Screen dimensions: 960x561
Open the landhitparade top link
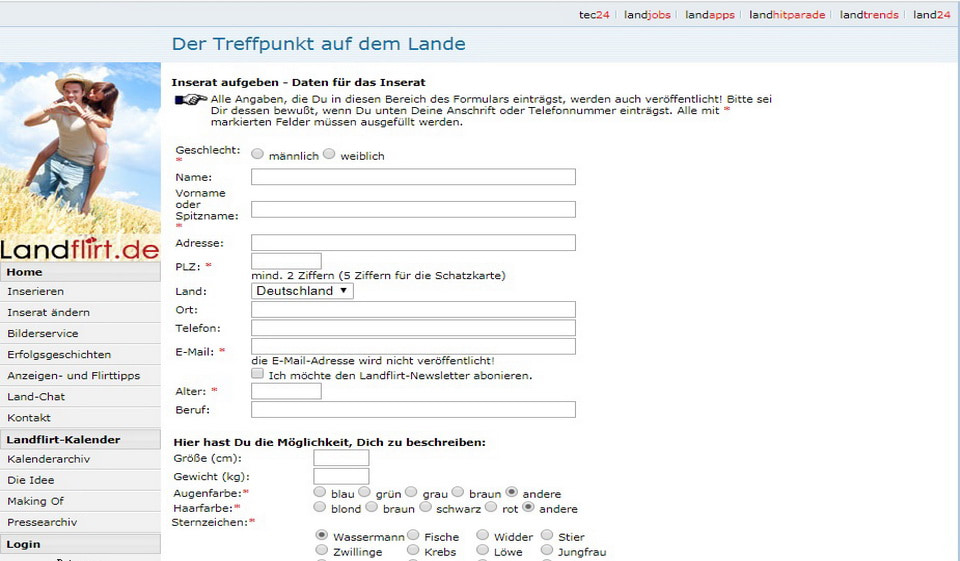(786, 15)
